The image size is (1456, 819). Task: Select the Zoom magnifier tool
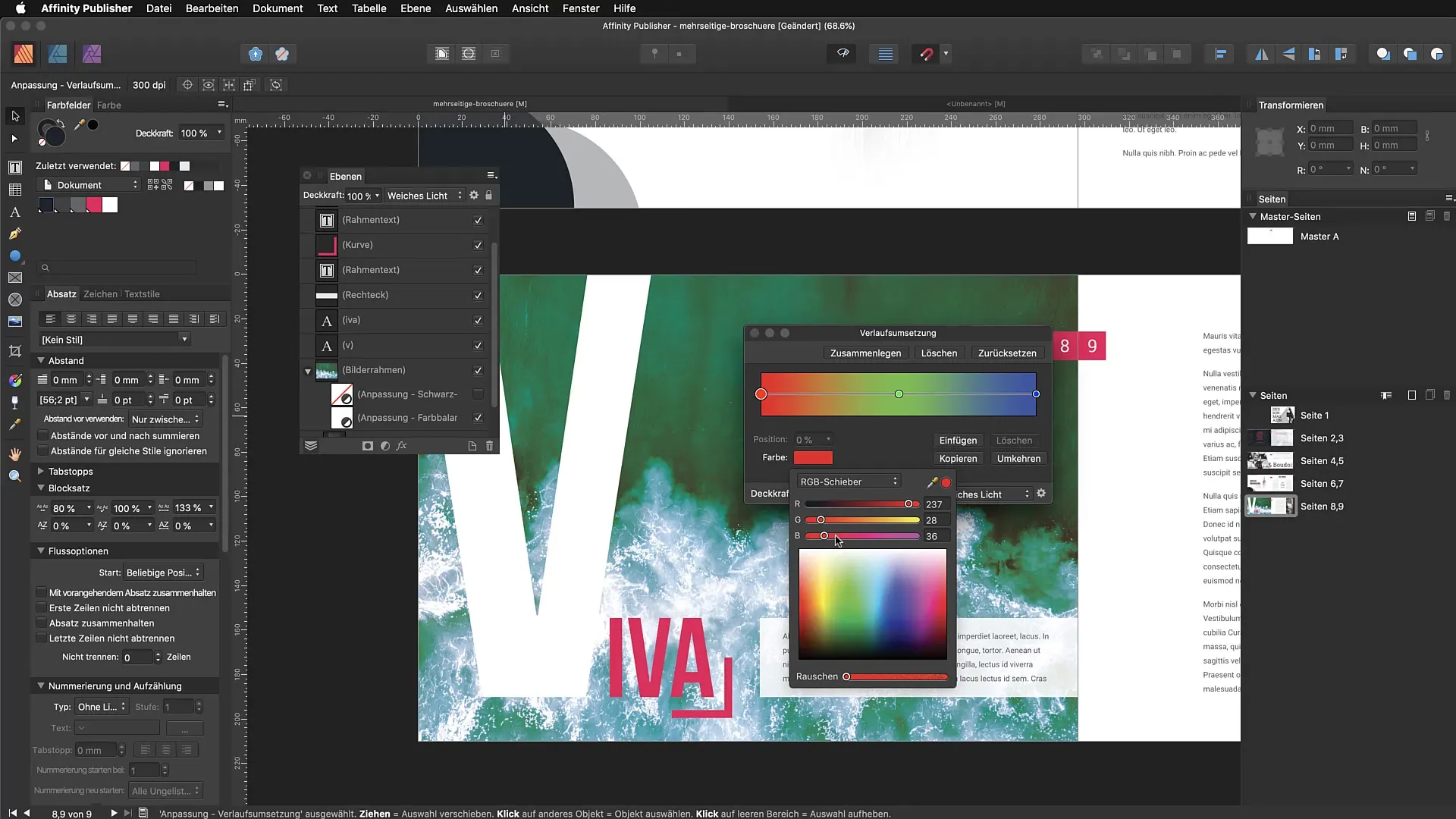(x=14, y=476)
